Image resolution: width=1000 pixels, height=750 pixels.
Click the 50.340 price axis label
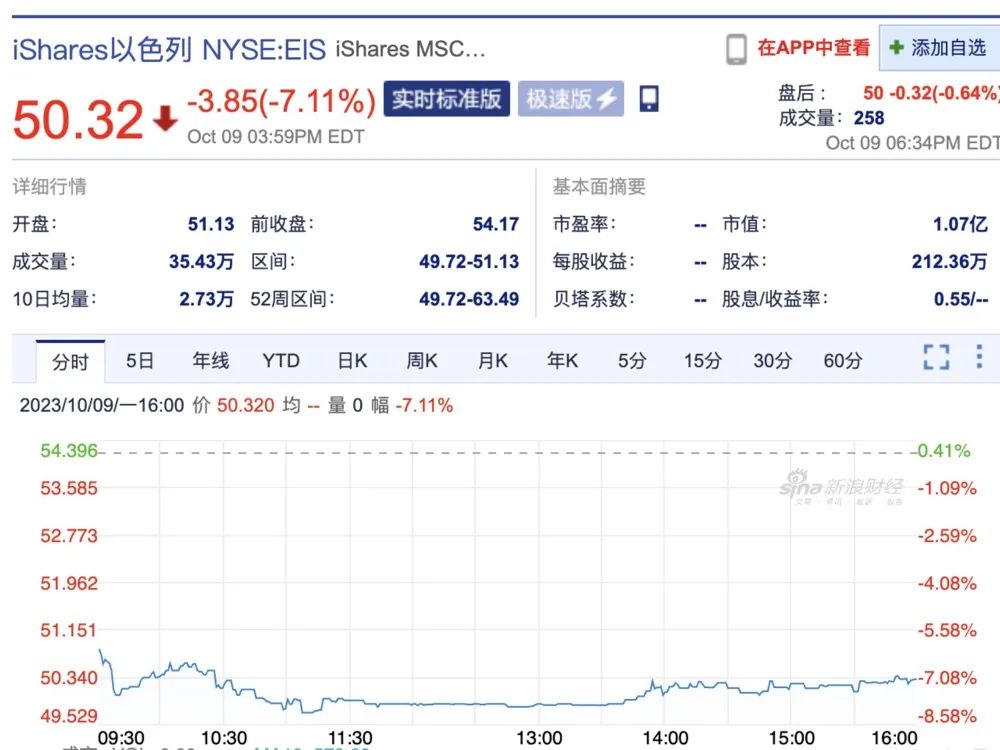point(69,677)
